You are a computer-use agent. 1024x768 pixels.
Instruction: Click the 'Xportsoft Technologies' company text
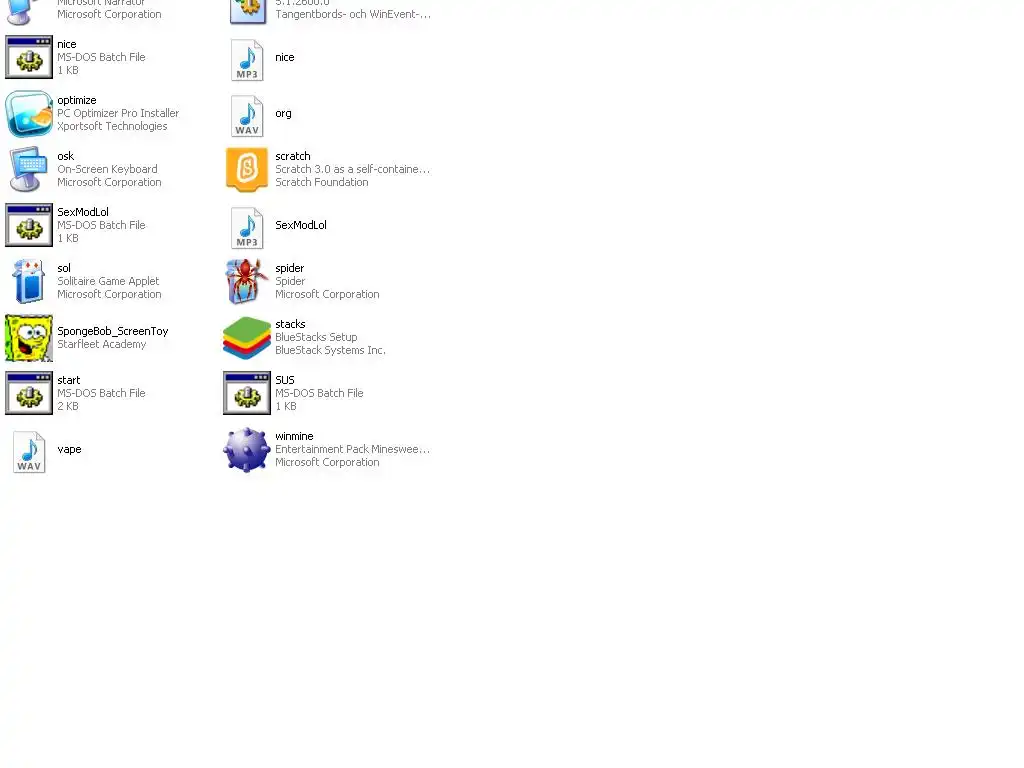pyautogui.click(x=112, y=126)
